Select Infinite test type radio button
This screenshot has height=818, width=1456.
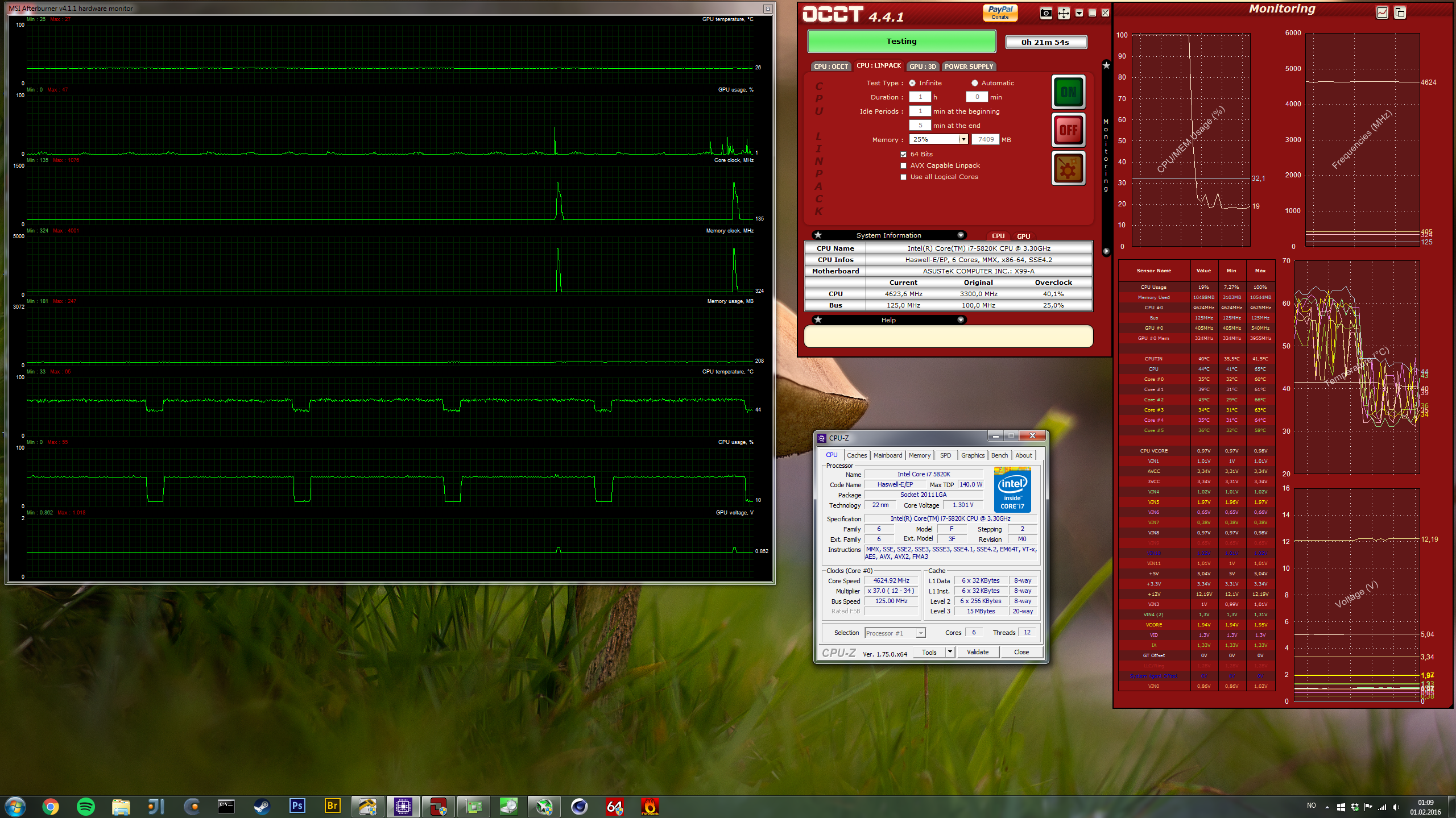click(912, 83)
